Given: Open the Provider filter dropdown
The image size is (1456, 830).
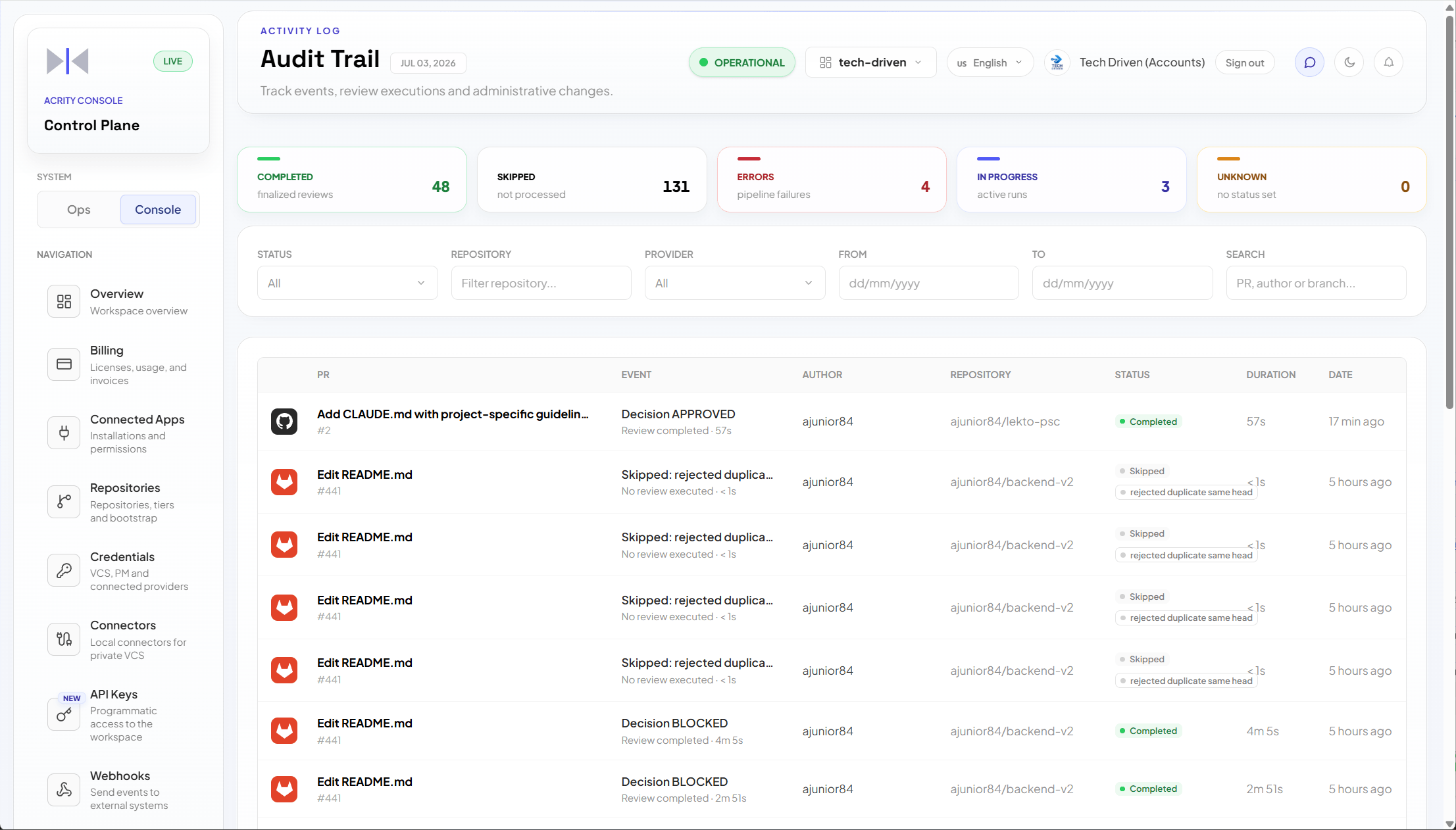Looking at the screenshot, I should tap(735, 283).
